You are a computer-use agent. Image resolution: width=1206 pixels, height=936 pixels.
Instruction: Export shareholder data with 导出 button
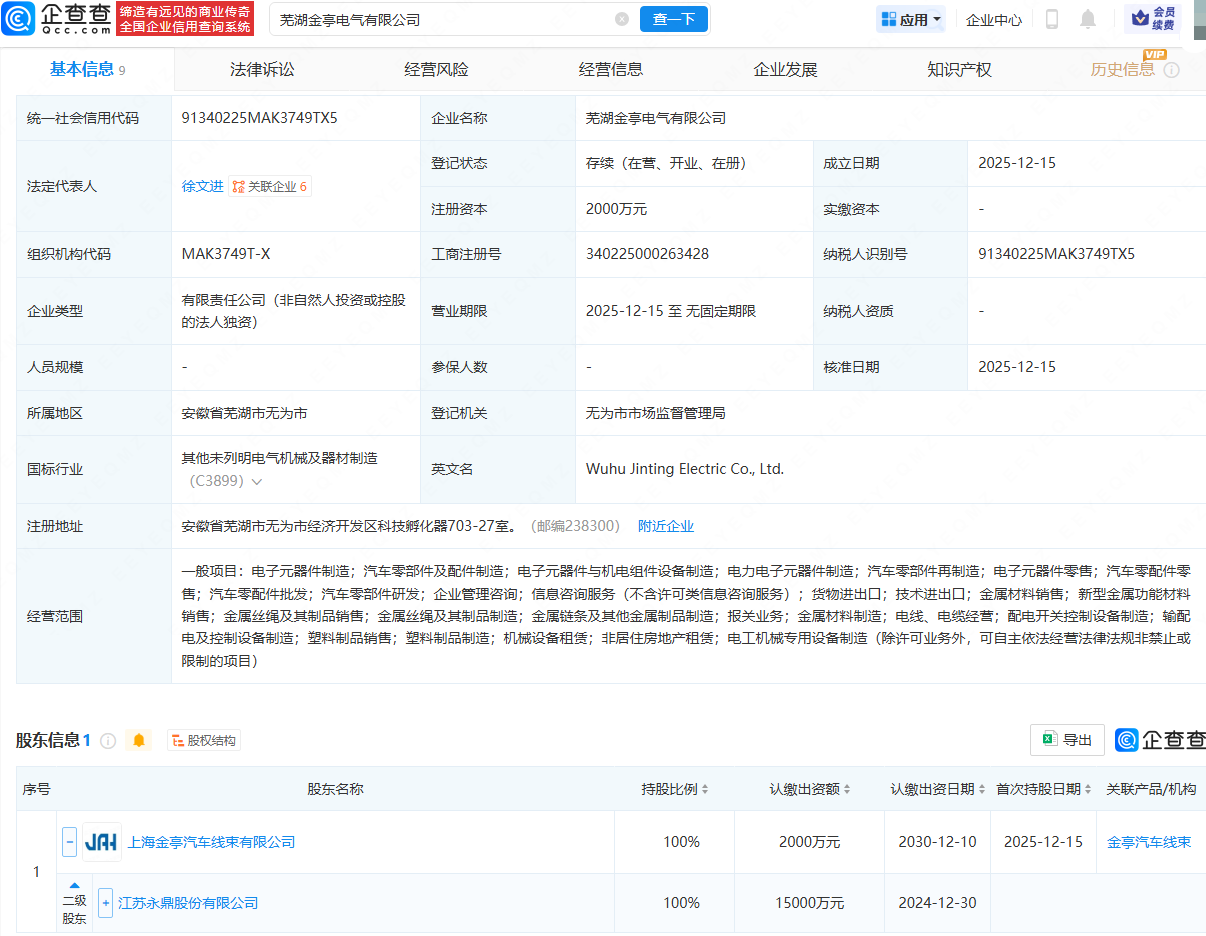click(x=1067, y=740)
